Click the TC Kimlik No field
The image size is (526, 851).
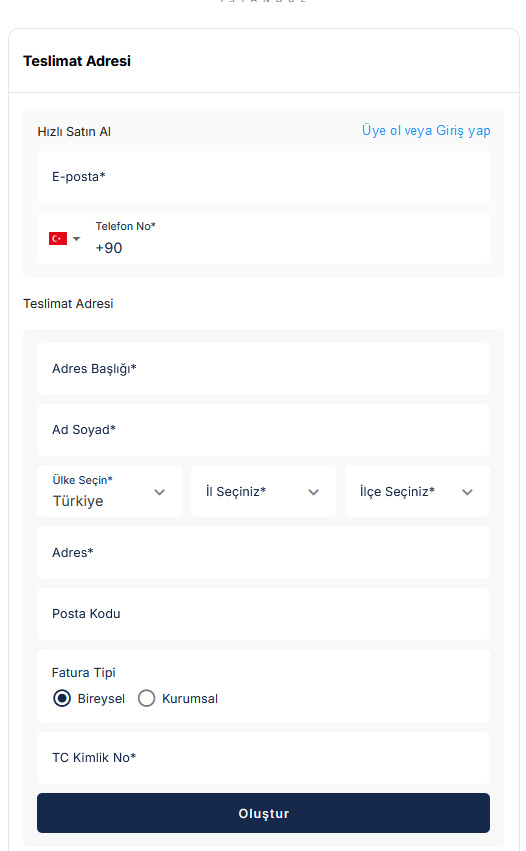[263, 758]
